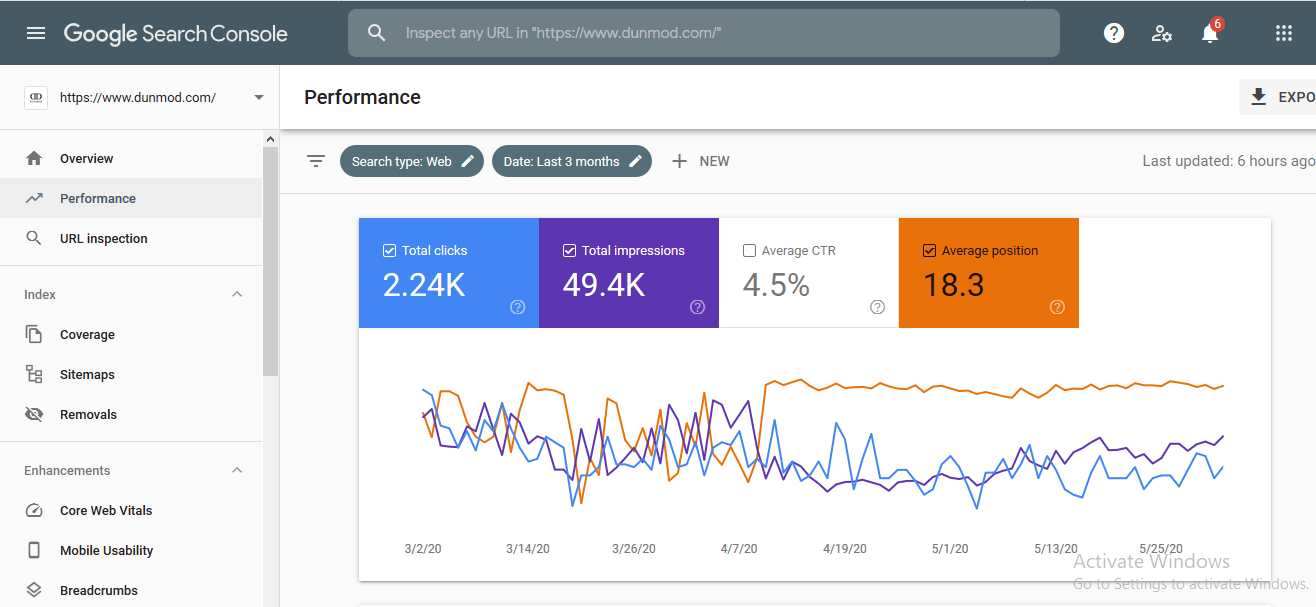The height and width of the screenshot is (607, 1316).
Task: Open URL inspection from sidebar
Action: click(131, 238)
